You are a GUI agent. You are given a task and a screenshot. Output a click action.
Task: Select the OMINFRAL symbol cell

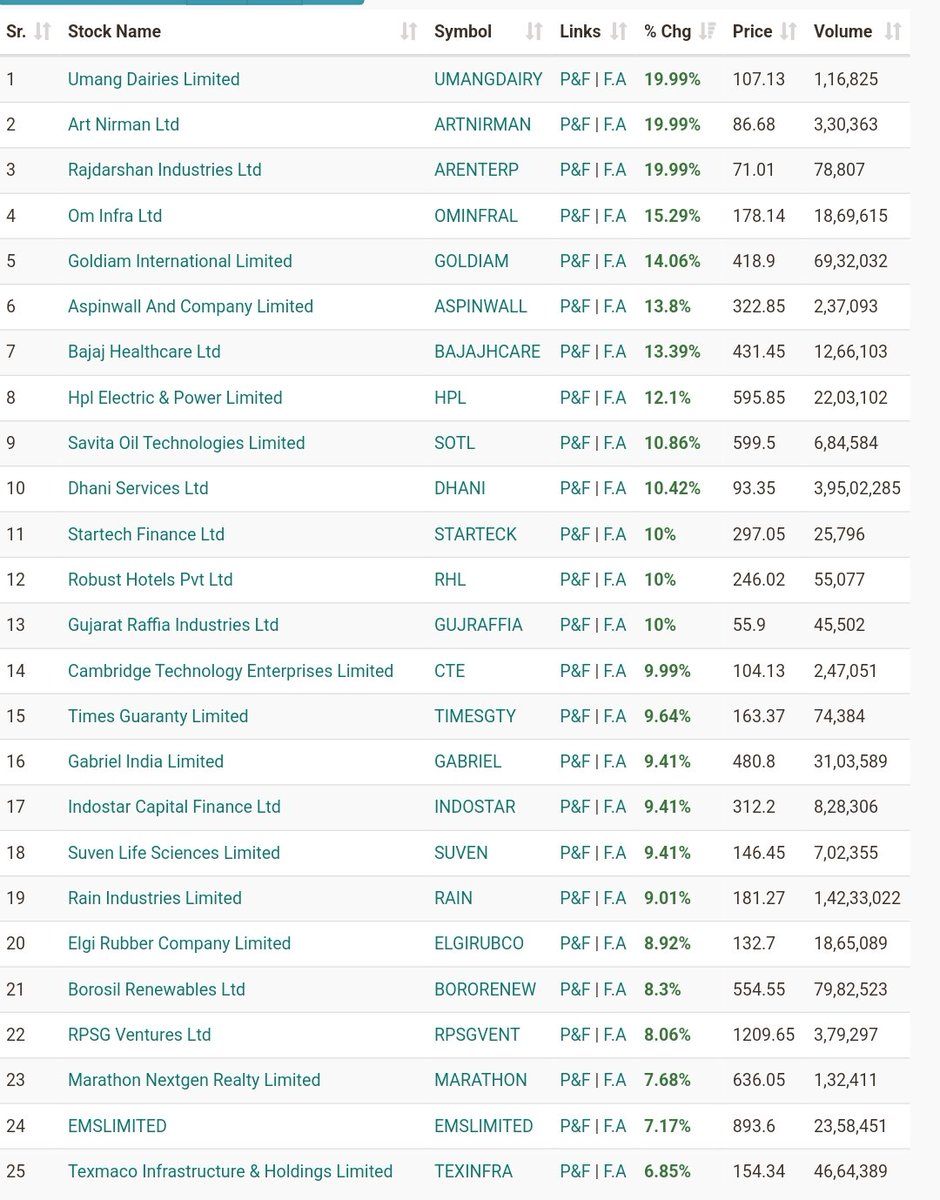tap(474, 216)
